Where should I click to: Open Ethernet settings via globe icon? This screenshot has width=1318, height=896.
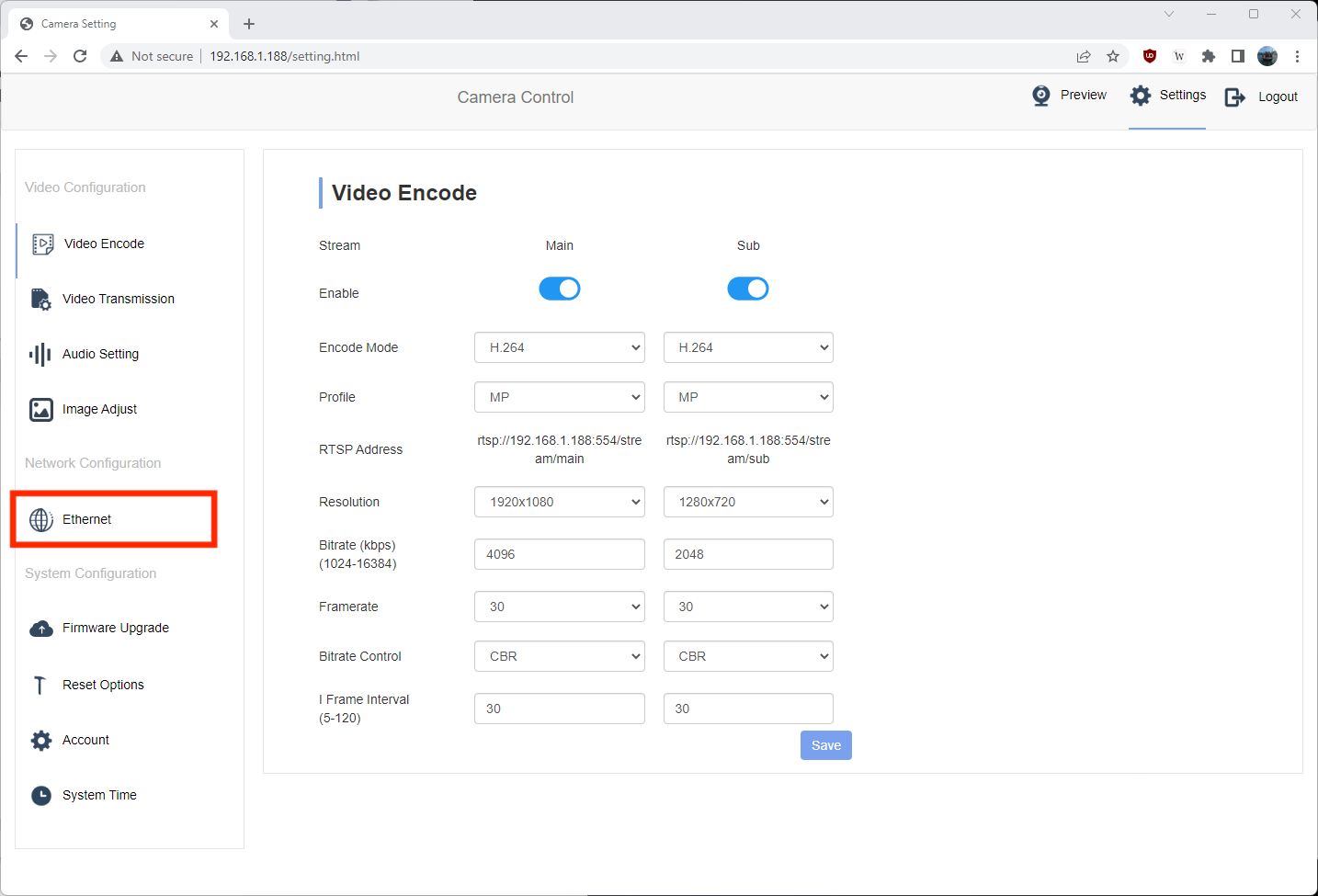pos(40,520)
